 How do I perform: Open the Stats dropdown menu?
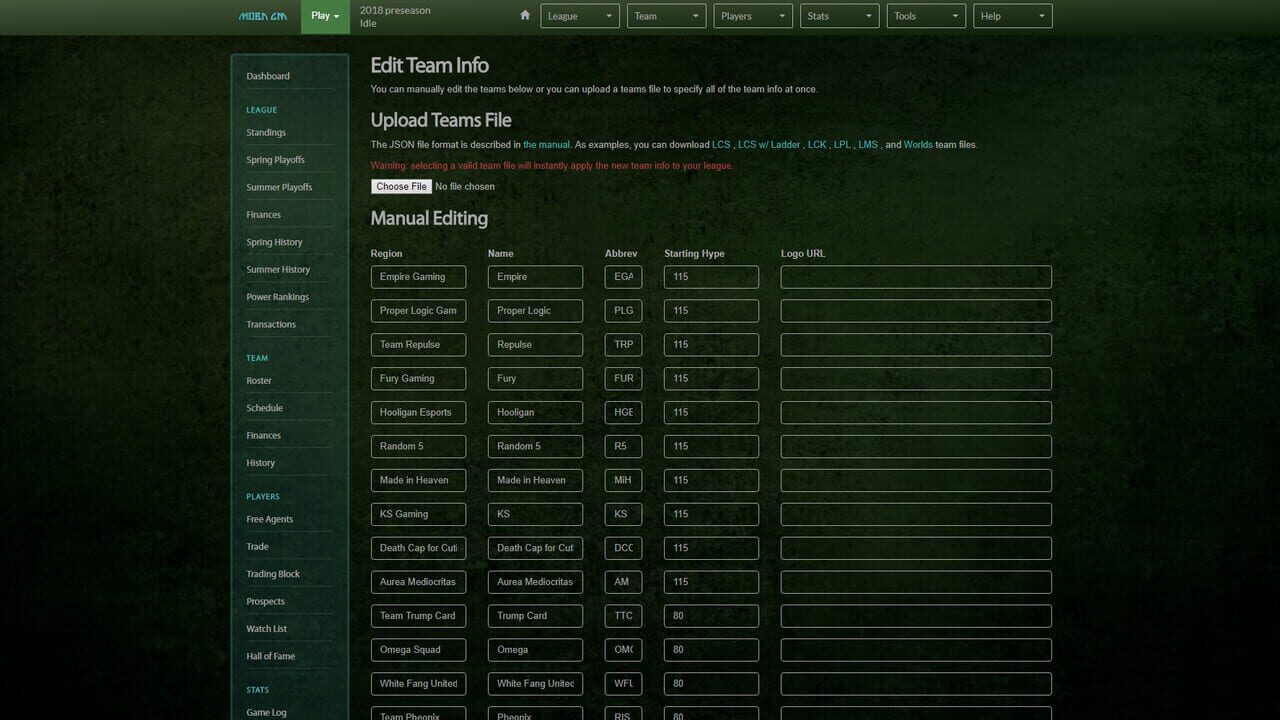coord(839,16)
